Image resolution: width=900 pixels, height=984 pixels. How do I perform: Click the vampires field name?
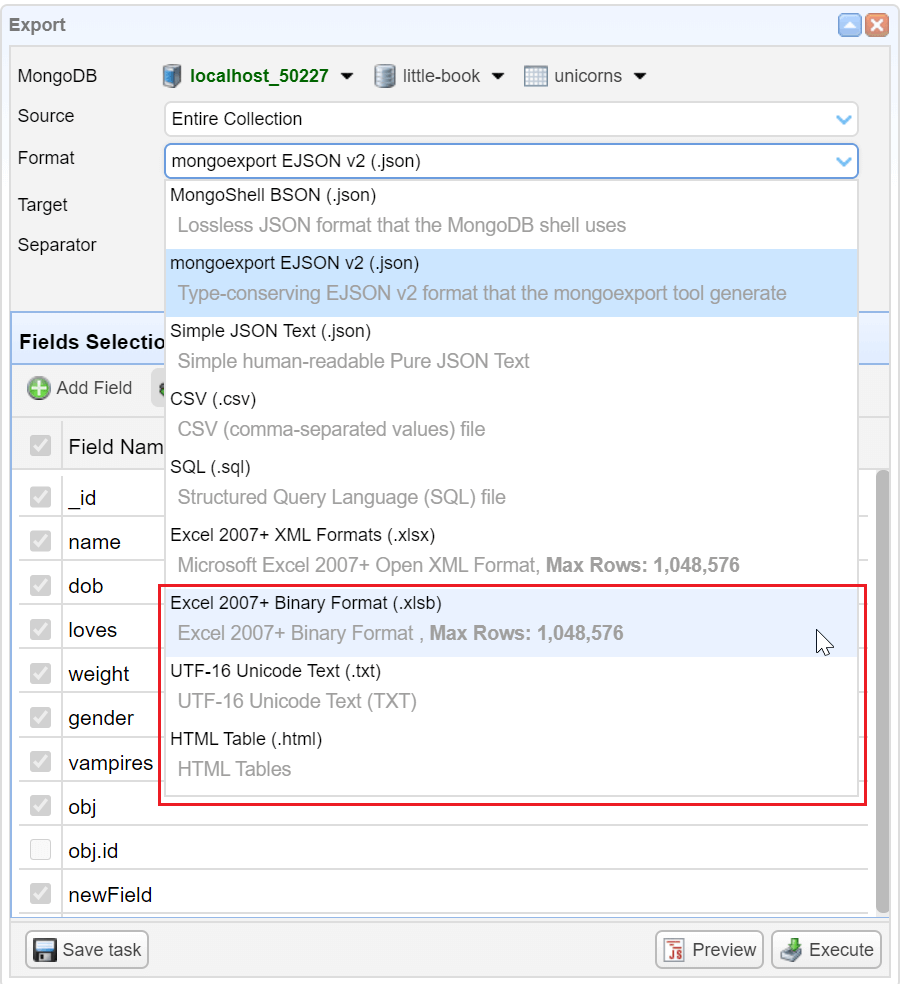(x=110, y=762)
